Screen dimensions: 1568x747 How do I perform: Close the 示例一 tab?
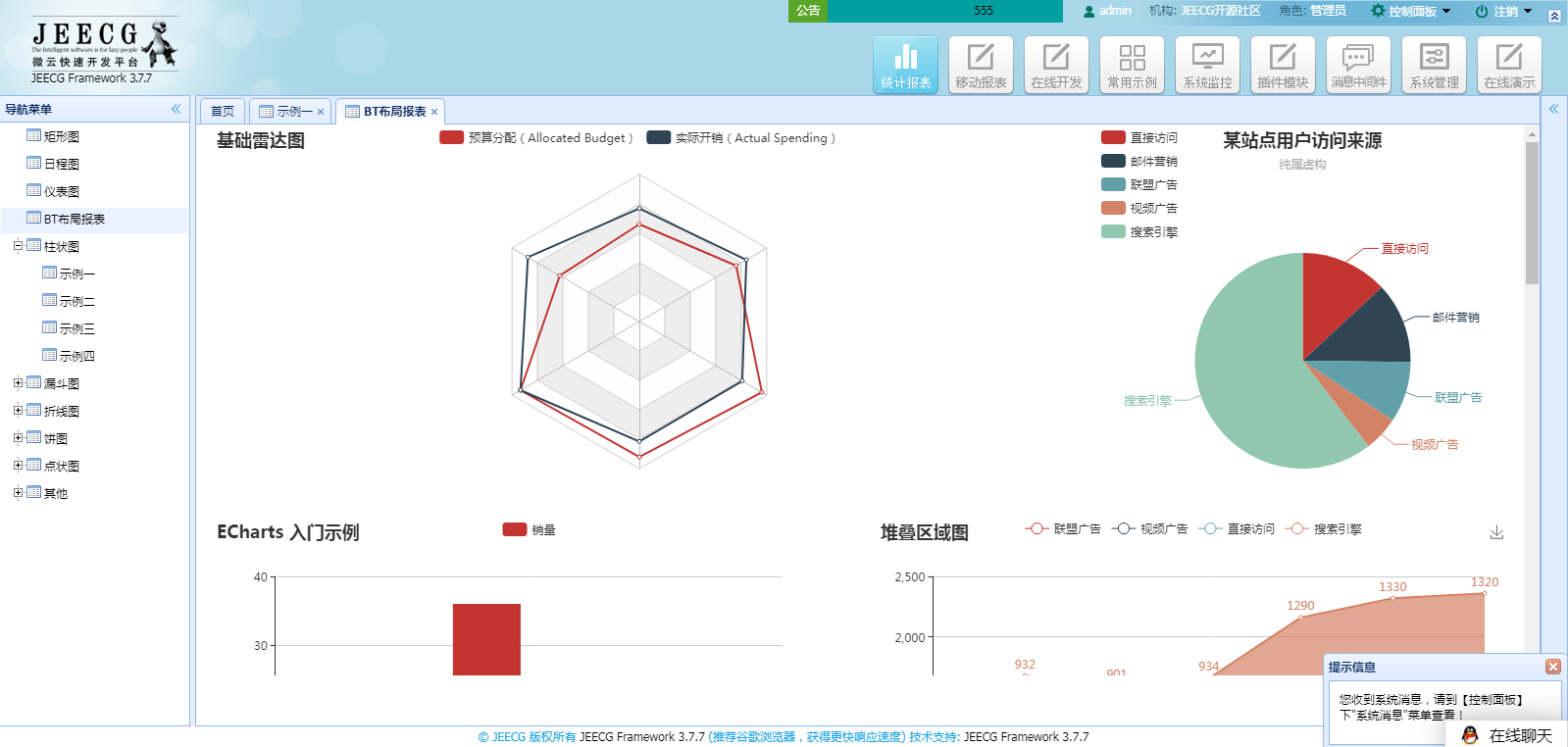pyautogui.click(x=321, y=112)
